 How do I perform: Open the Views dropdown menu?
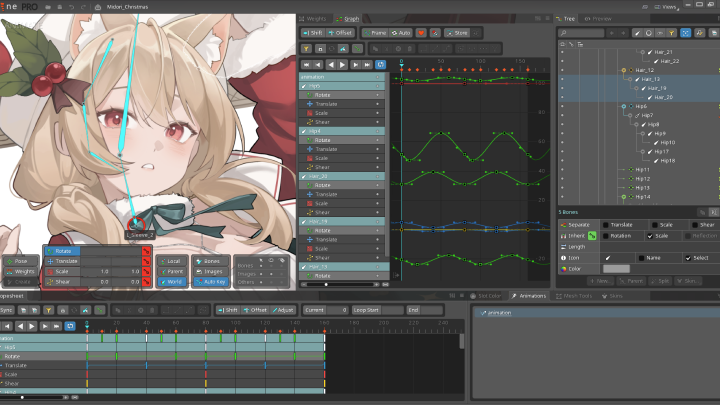pos(665,7)
